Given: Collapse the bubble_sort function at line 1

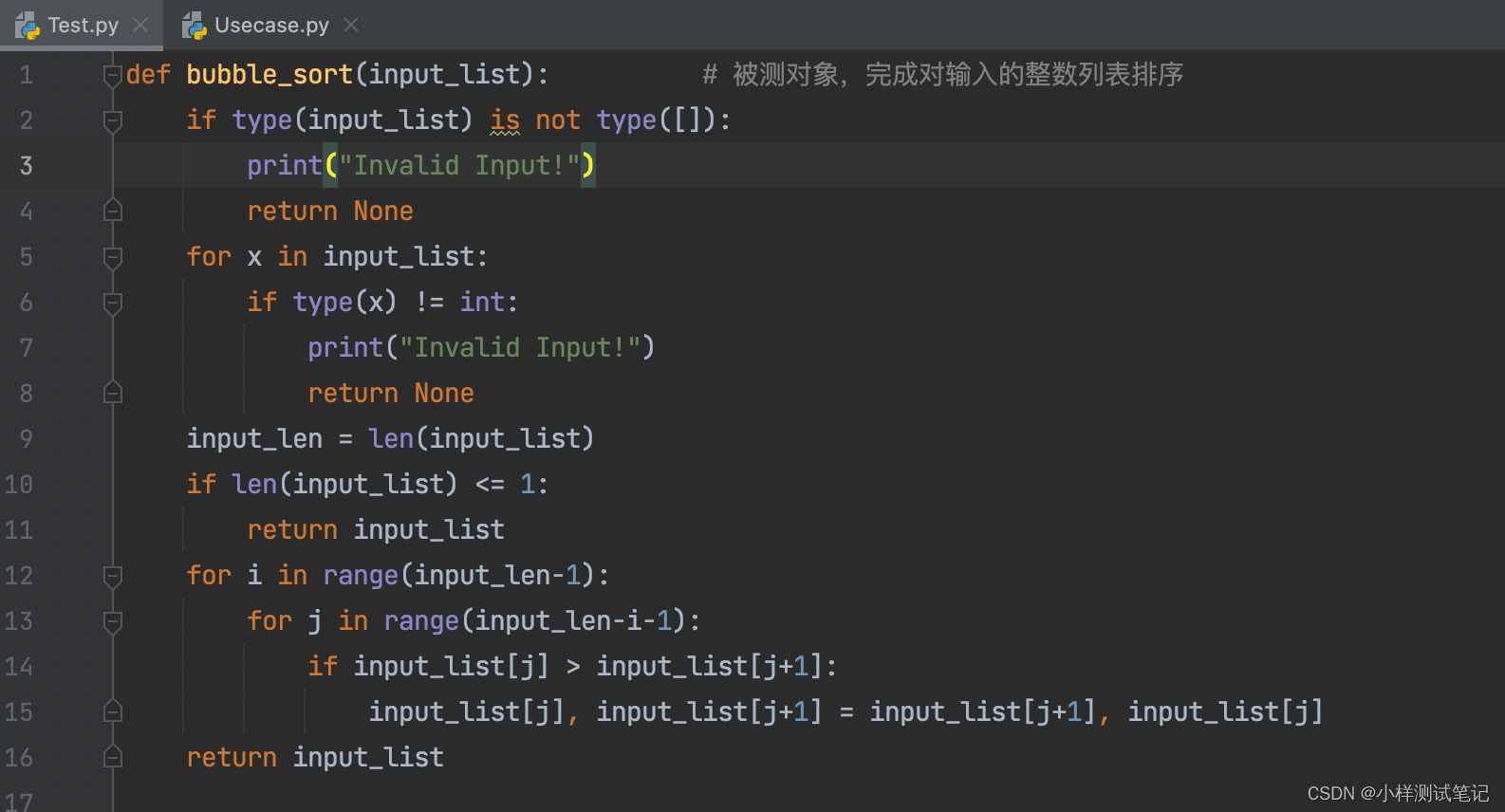Looking at the screenshot, I should pyautogui.click(x=112, y=75).
